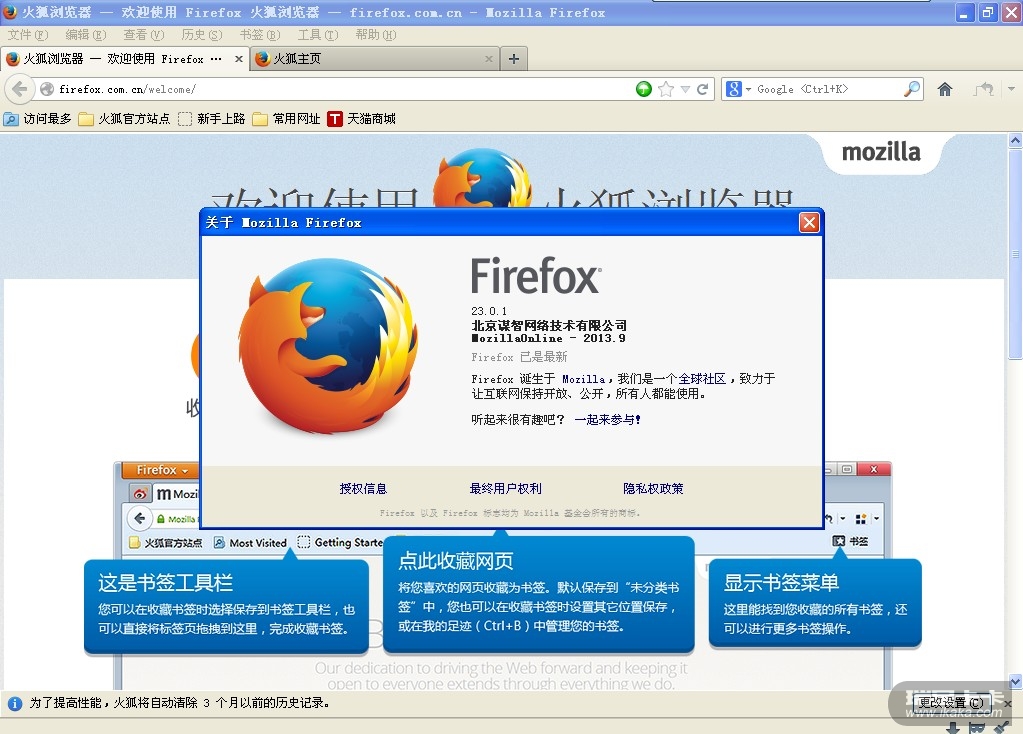Close the 欢迎使用 Firefox tab
The height and width of the screenshot is (734, 1023).
tap(239, 59)
